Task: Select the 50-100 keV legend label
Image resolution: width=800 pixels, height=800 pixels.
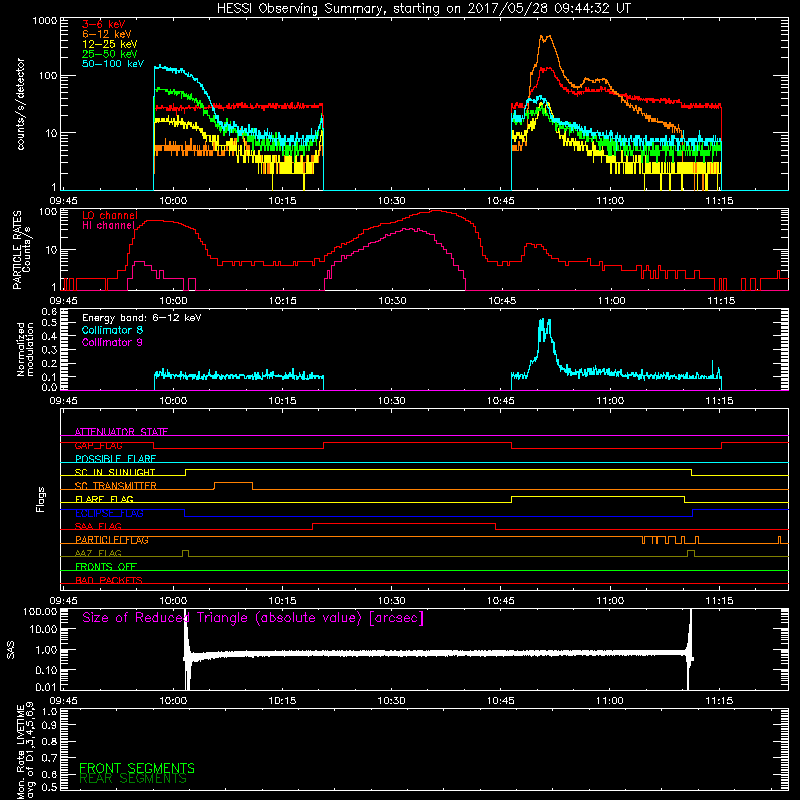Action: [113, 64]
